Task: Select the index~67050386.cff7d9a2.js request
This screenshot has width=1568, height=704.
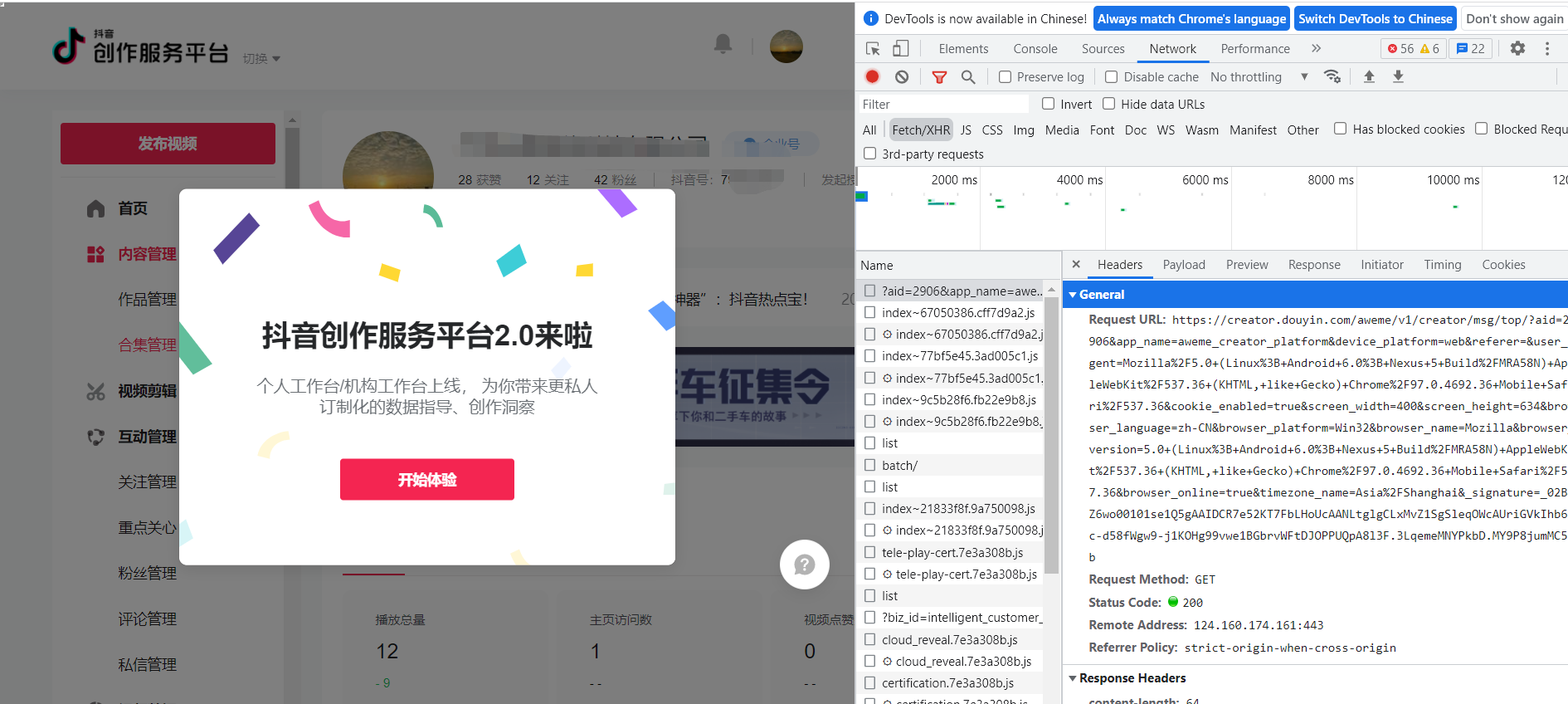Action: point(958,312)
